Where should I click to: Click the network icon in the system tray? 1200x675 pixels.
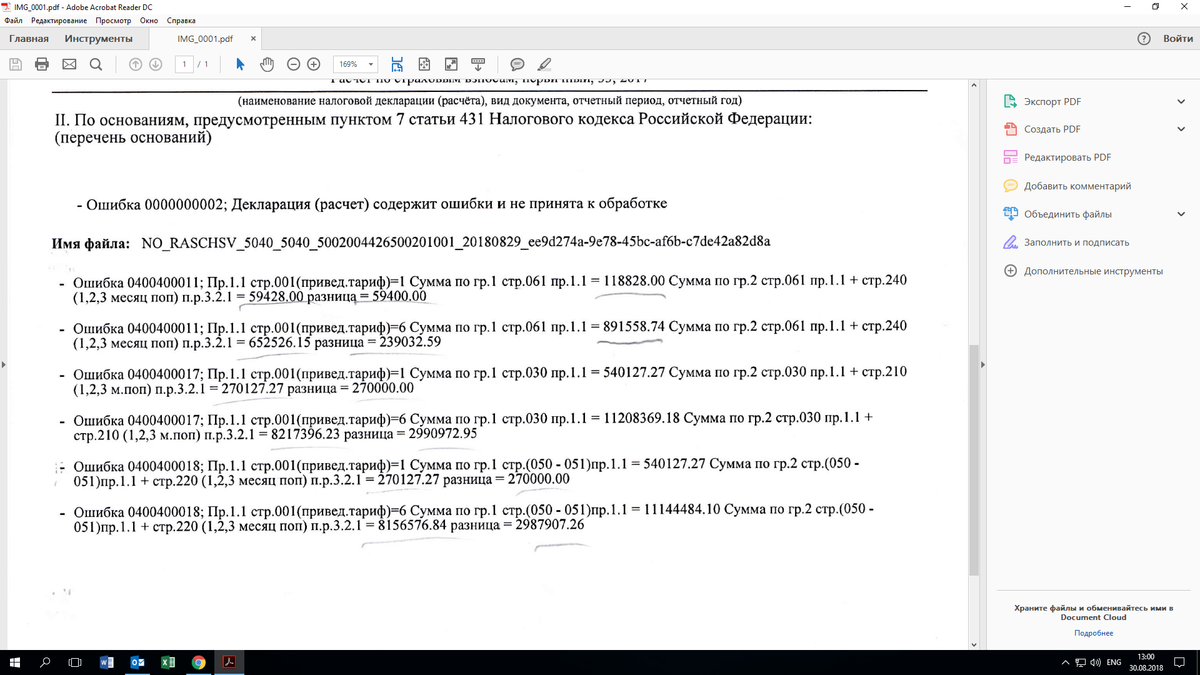tap(1080, 662)
